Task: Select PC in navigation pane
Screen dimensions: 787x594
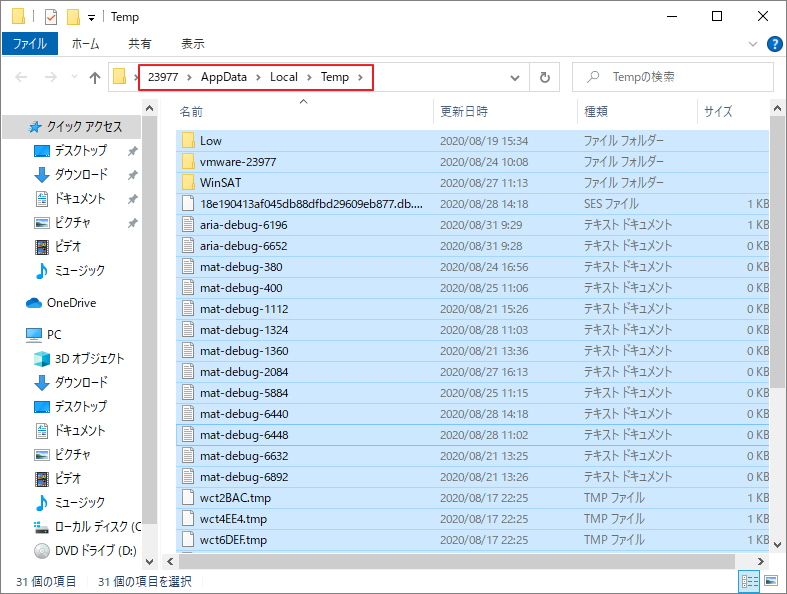Action: point(54,334)
